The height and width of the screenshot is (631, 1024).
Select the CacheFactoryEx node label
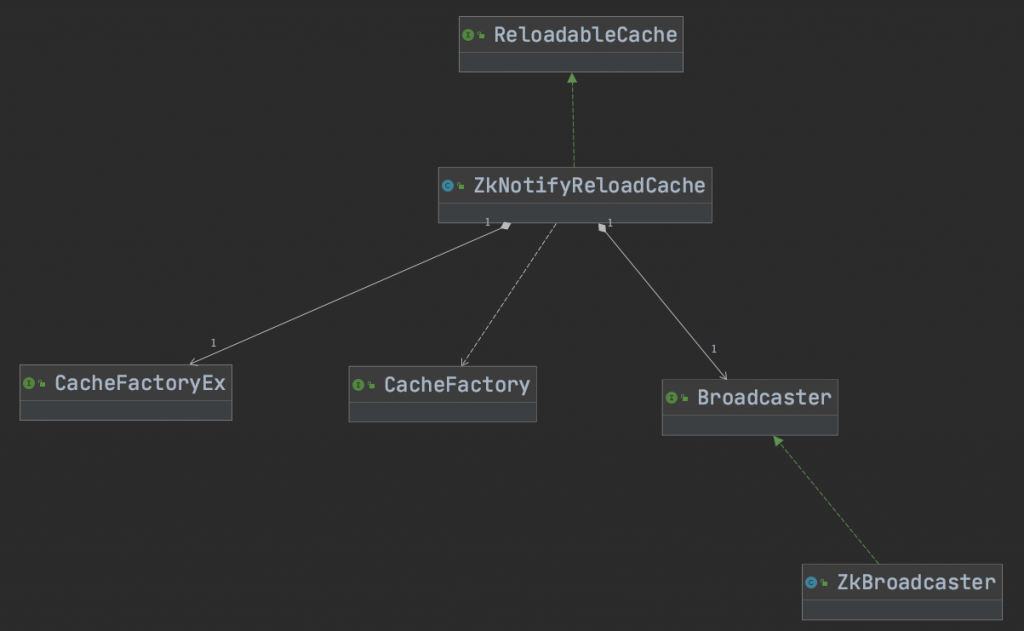(x=140, y=383)
